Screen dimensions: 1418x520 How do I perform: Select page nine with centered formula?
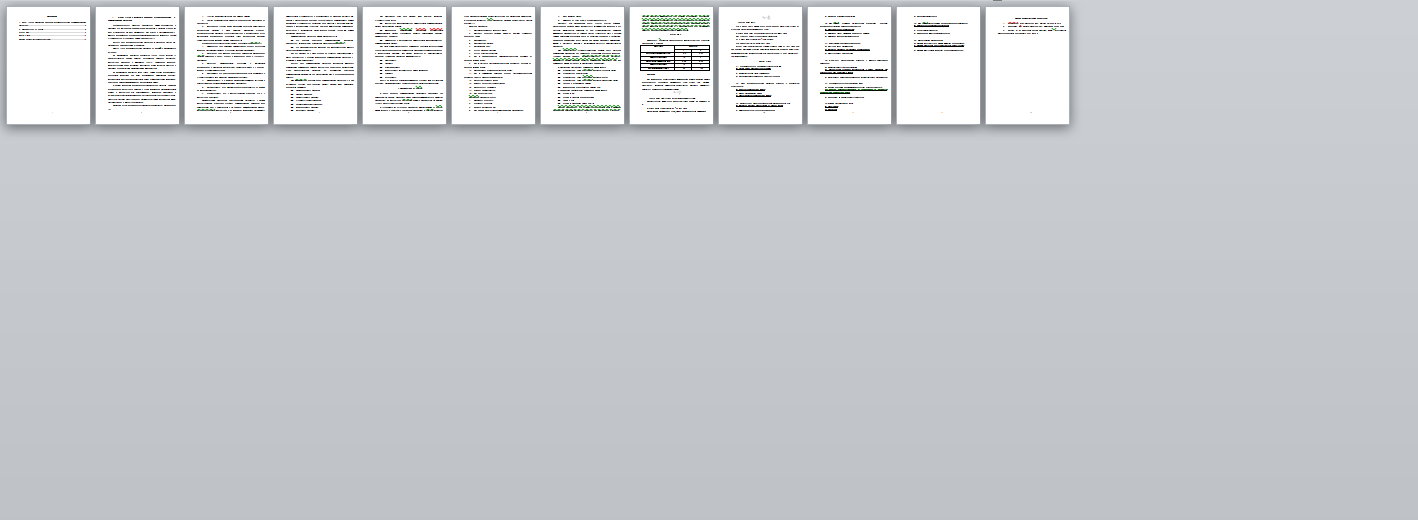(760, 66)
